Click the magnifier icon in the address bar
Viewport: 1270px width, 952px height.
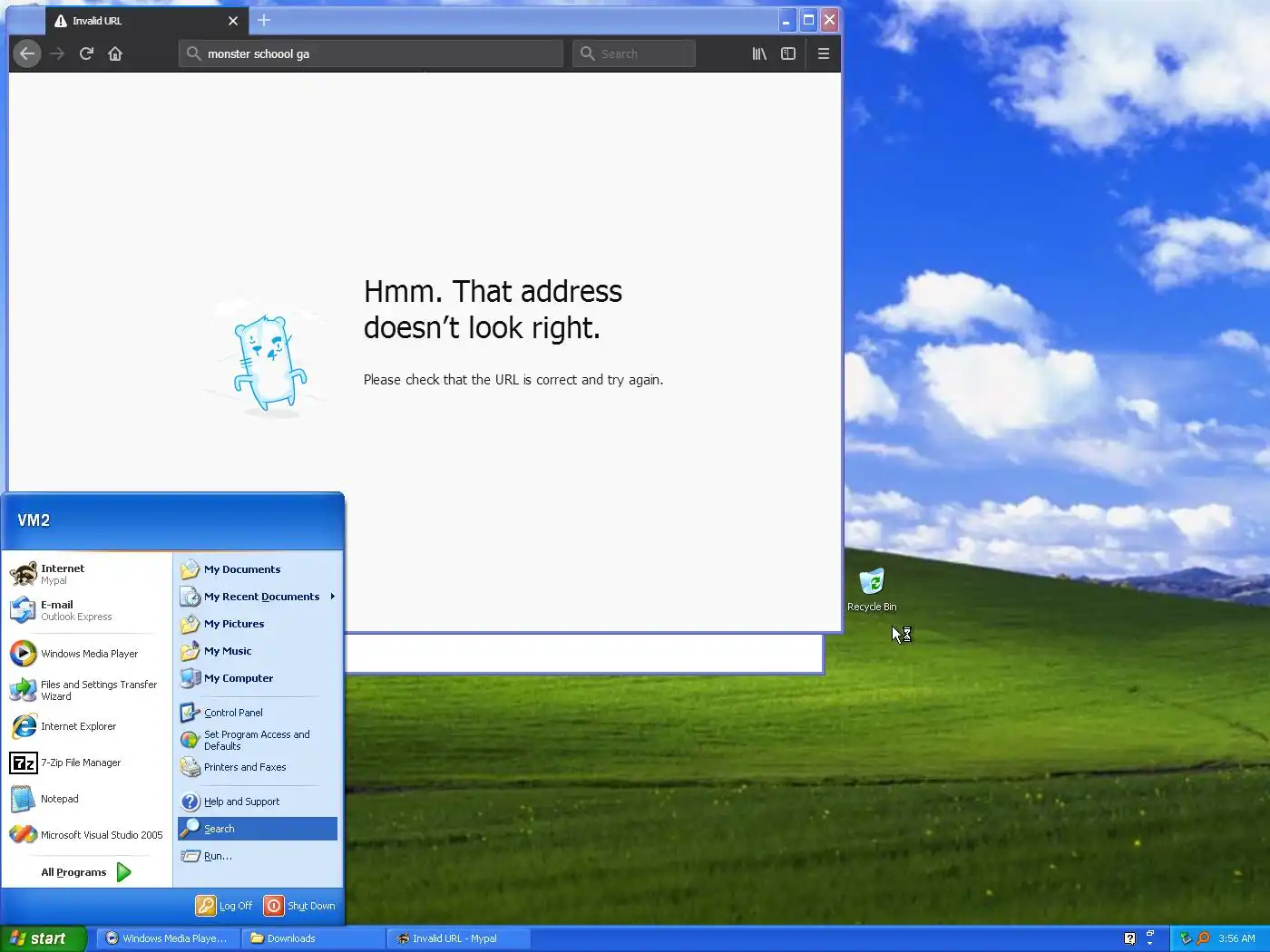[x=193, y=53]
